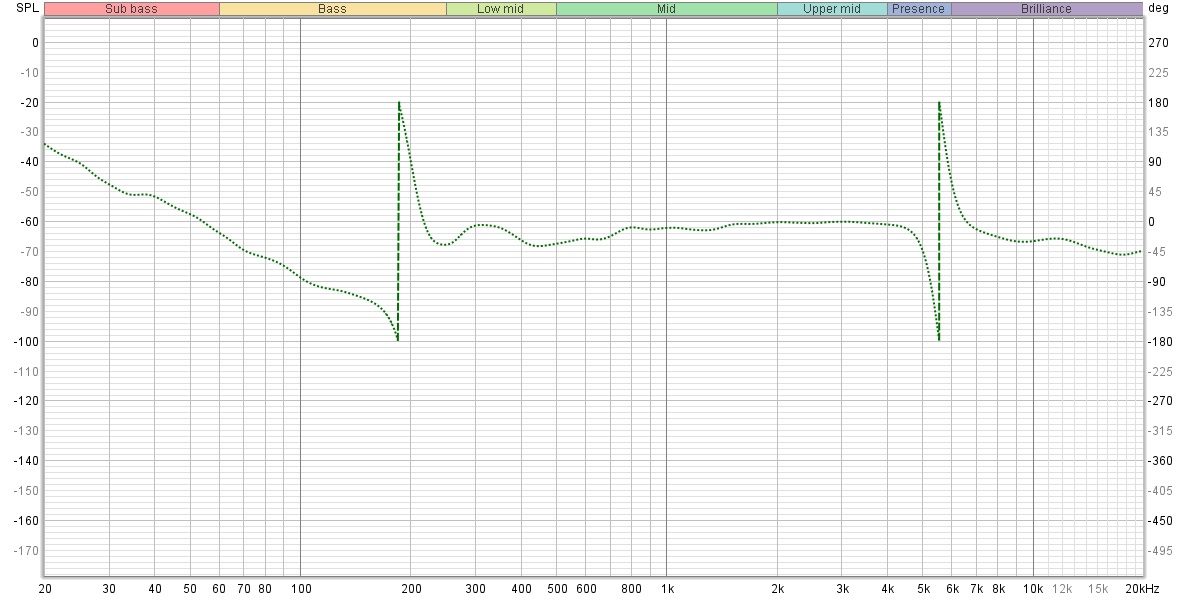Click the 4k tick on frequency axis

click(887, 589)
